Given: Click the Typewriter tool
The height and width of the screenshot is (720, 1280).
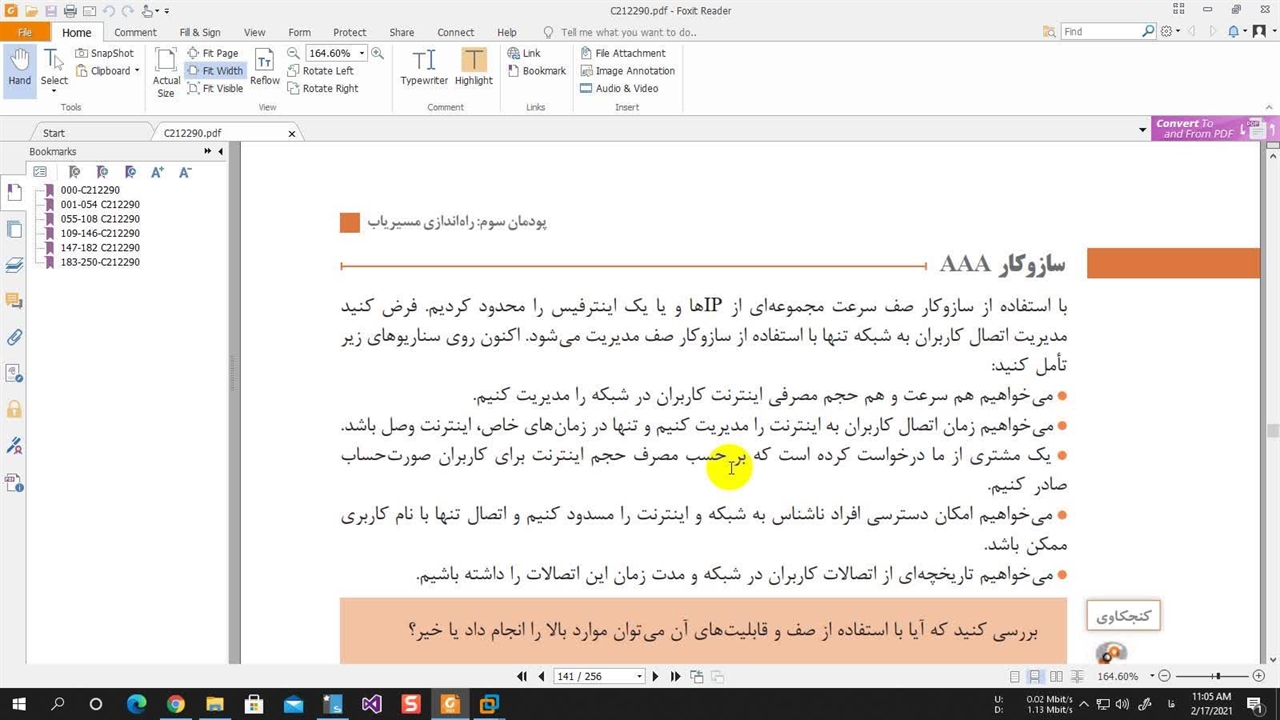Looking at the screenshot, I should click(x=424, y=68).
